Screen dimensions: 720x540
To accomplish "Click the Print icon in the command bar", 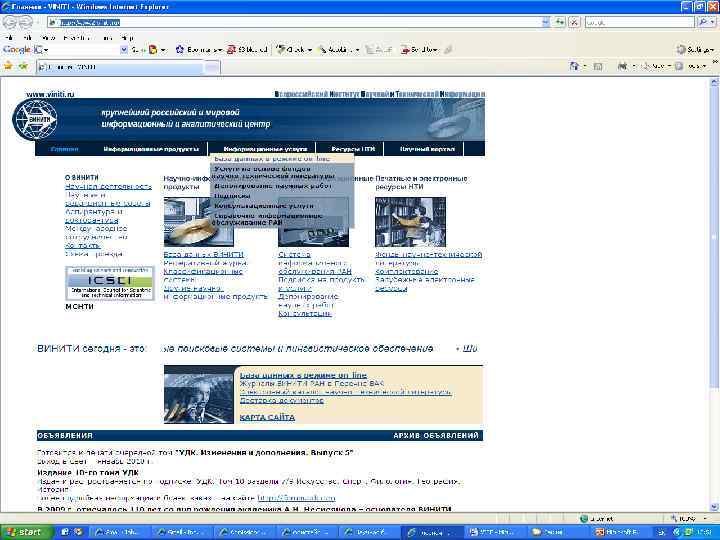I will pos(622,67).
